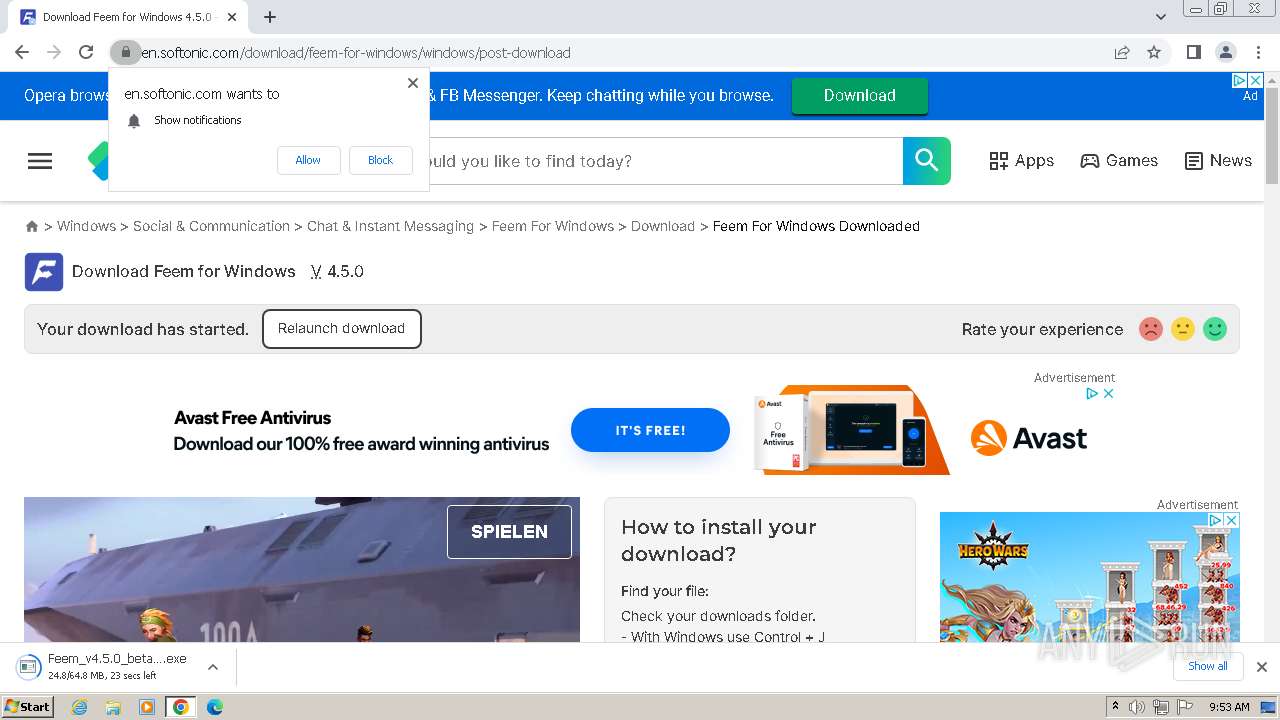Open the Action Center flag icon
1280x720 pixels.
(1183, 707)
